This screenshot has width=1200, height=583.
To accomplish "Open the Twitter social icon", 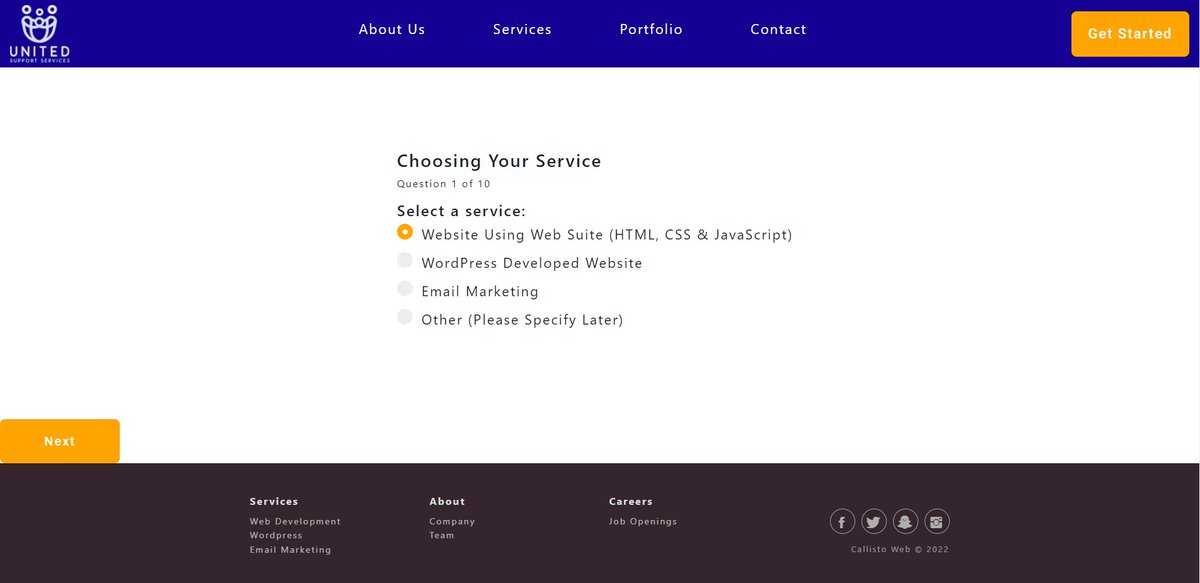I will click(873, 521).
